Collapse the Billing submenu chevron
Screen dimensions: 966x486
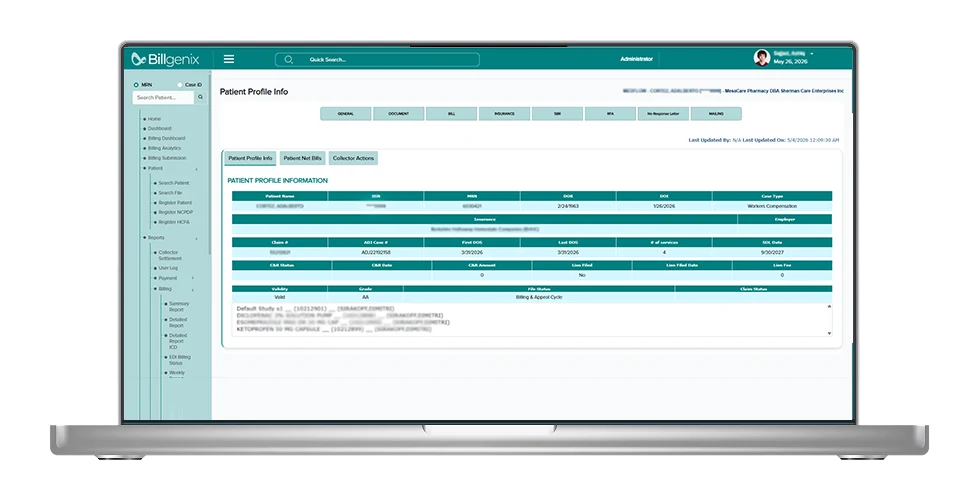click(192, 290)
